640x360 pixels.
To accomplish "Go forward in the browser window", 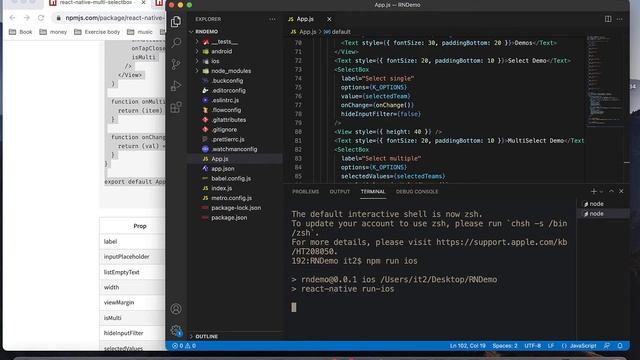I will [x=27, y=18].
